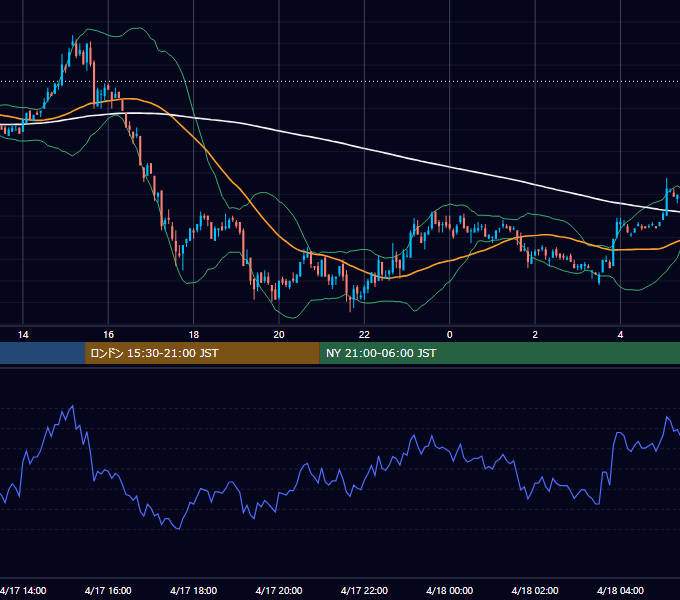This screenshot has width=680, height=600.
Task: Click the 4 hour label on price chart axis
Action: 621,335
